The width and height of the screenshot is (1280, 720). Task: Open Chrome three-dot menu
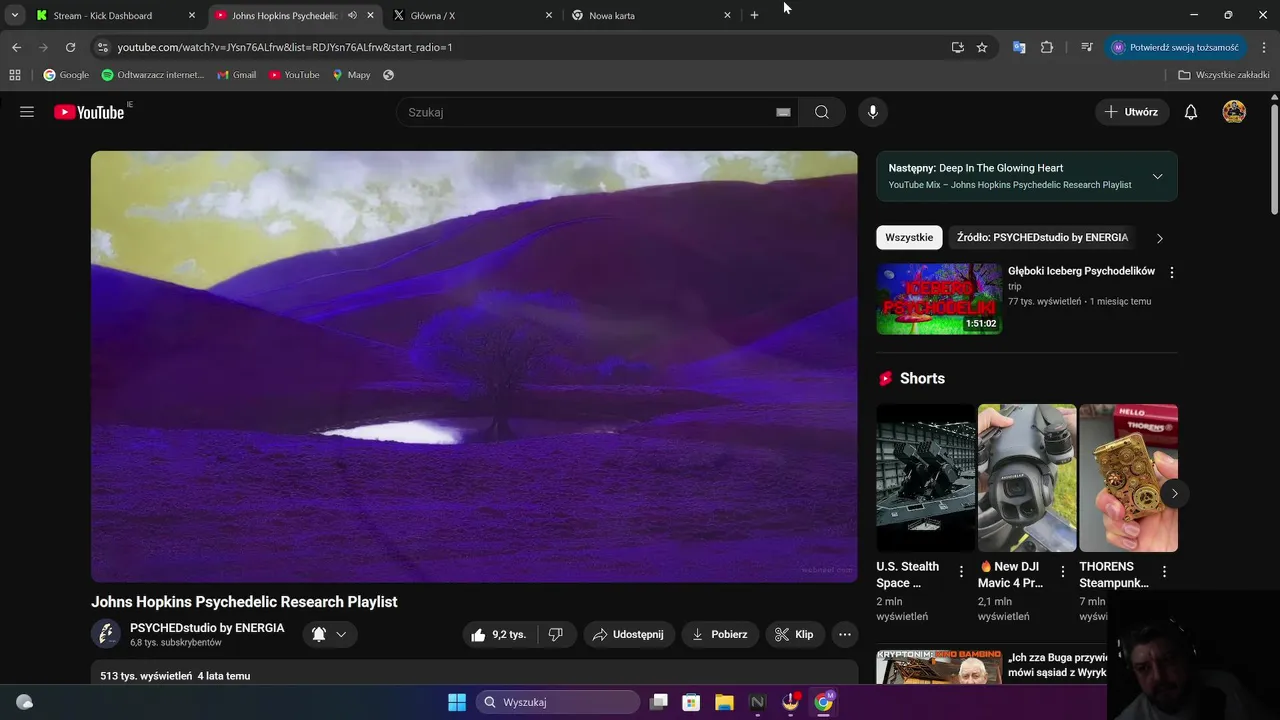tap(1264, 47)
